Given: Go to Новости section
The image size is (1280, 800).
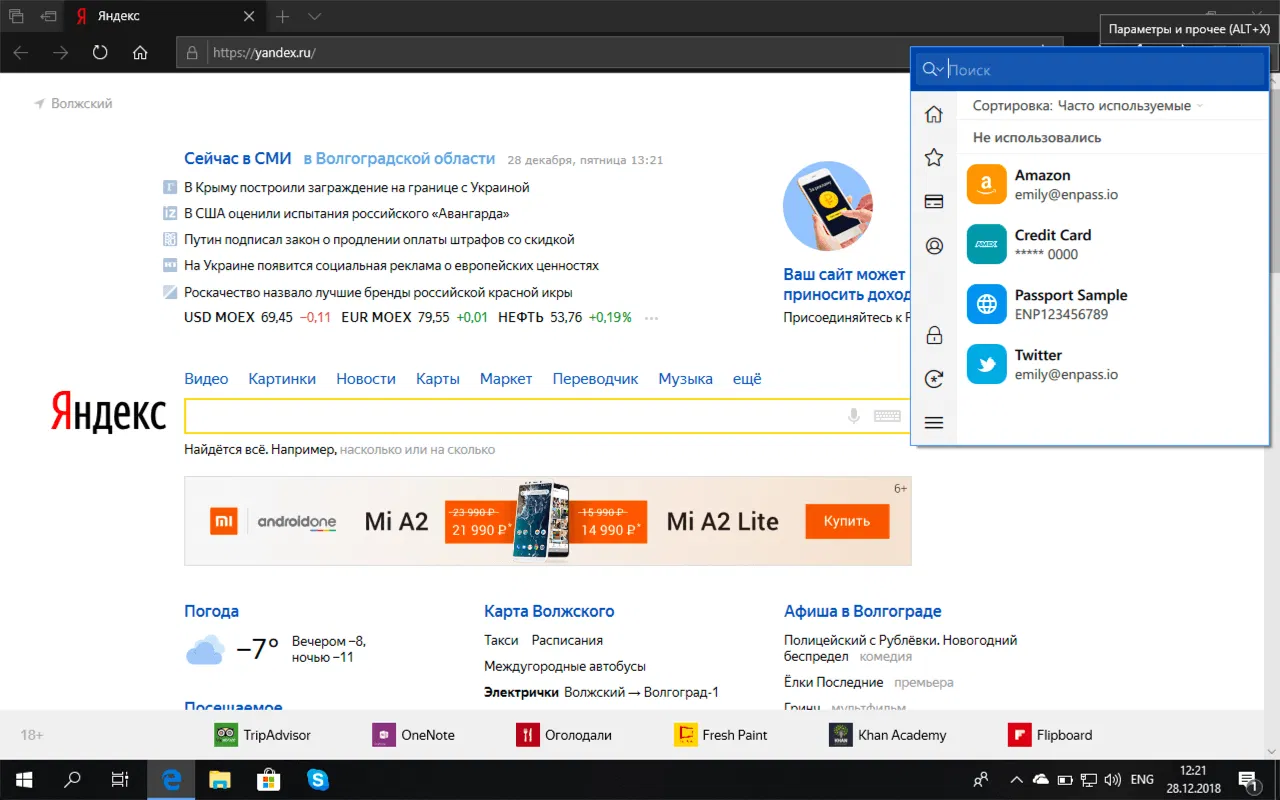Looking at the screenshot, I should click(x=366, y=379).
